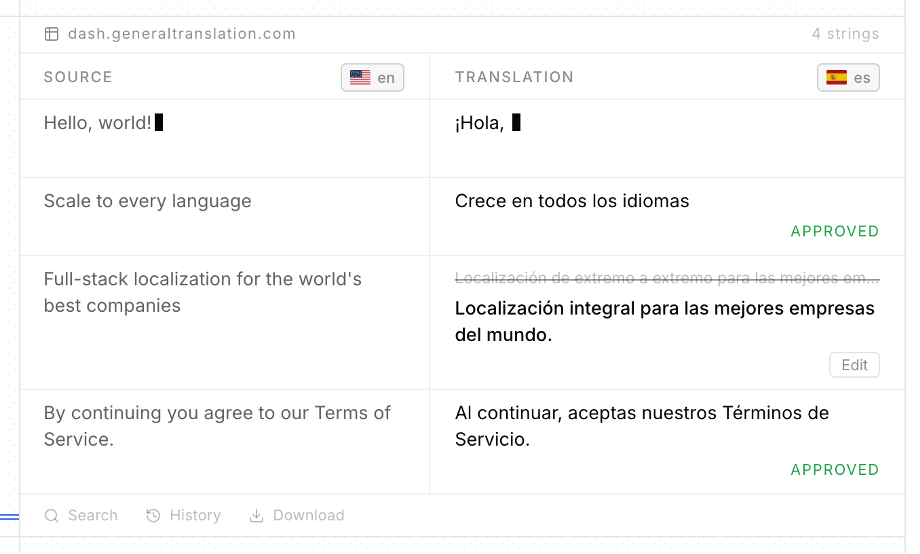920x554 pixels.
Task: Open the History view
Action: tap(184, 516)
